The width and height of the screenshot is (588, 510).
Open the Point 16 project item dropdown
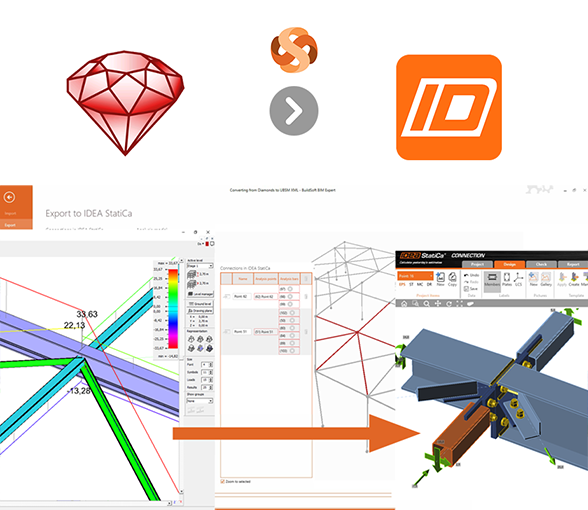point(415,276)
